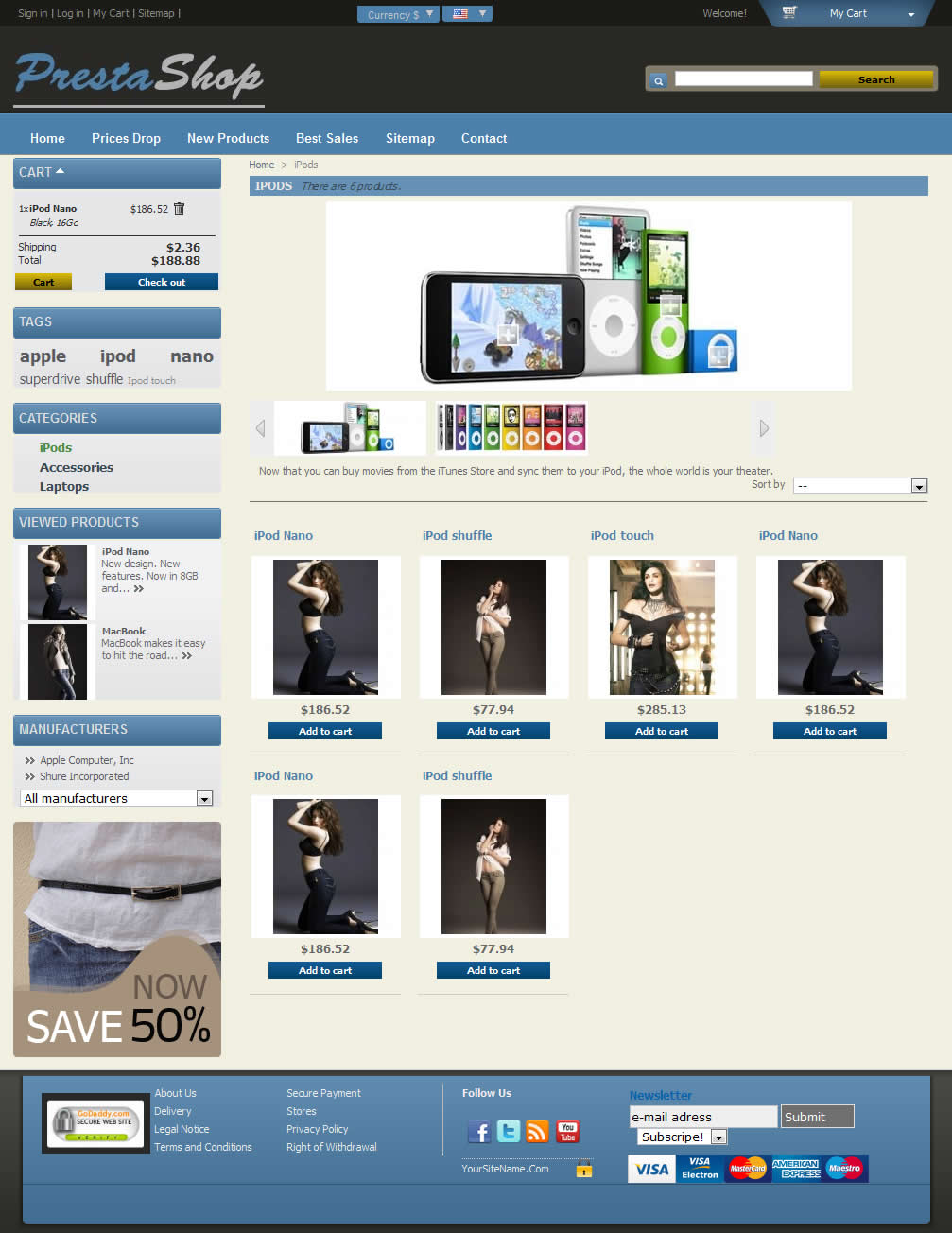
Task: Open the iPod touch product image
Action: coord(662,627)
